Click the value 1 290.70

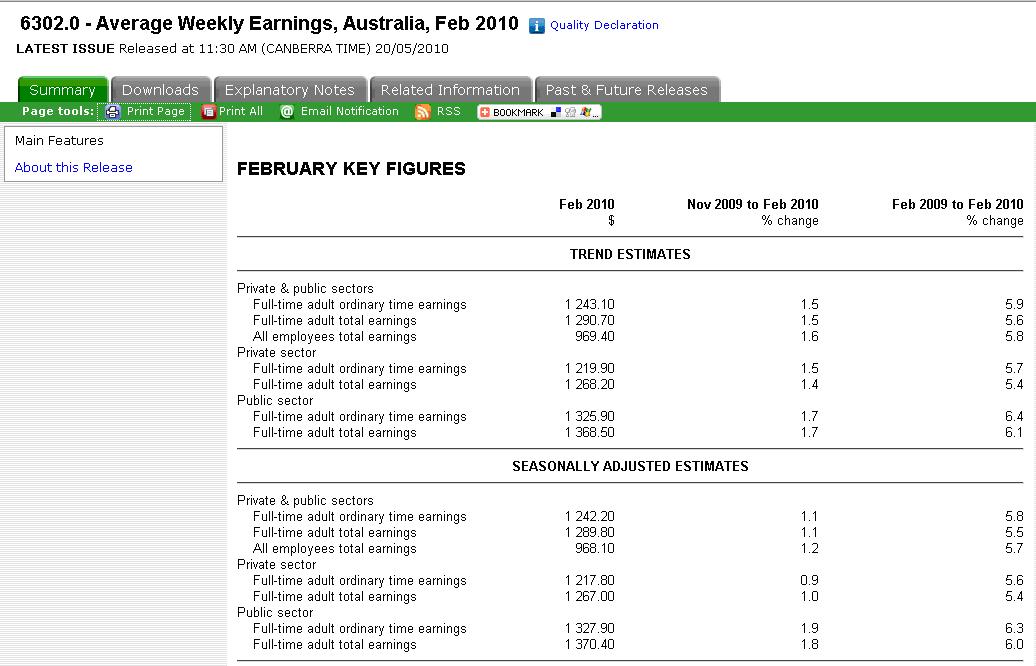589,320
